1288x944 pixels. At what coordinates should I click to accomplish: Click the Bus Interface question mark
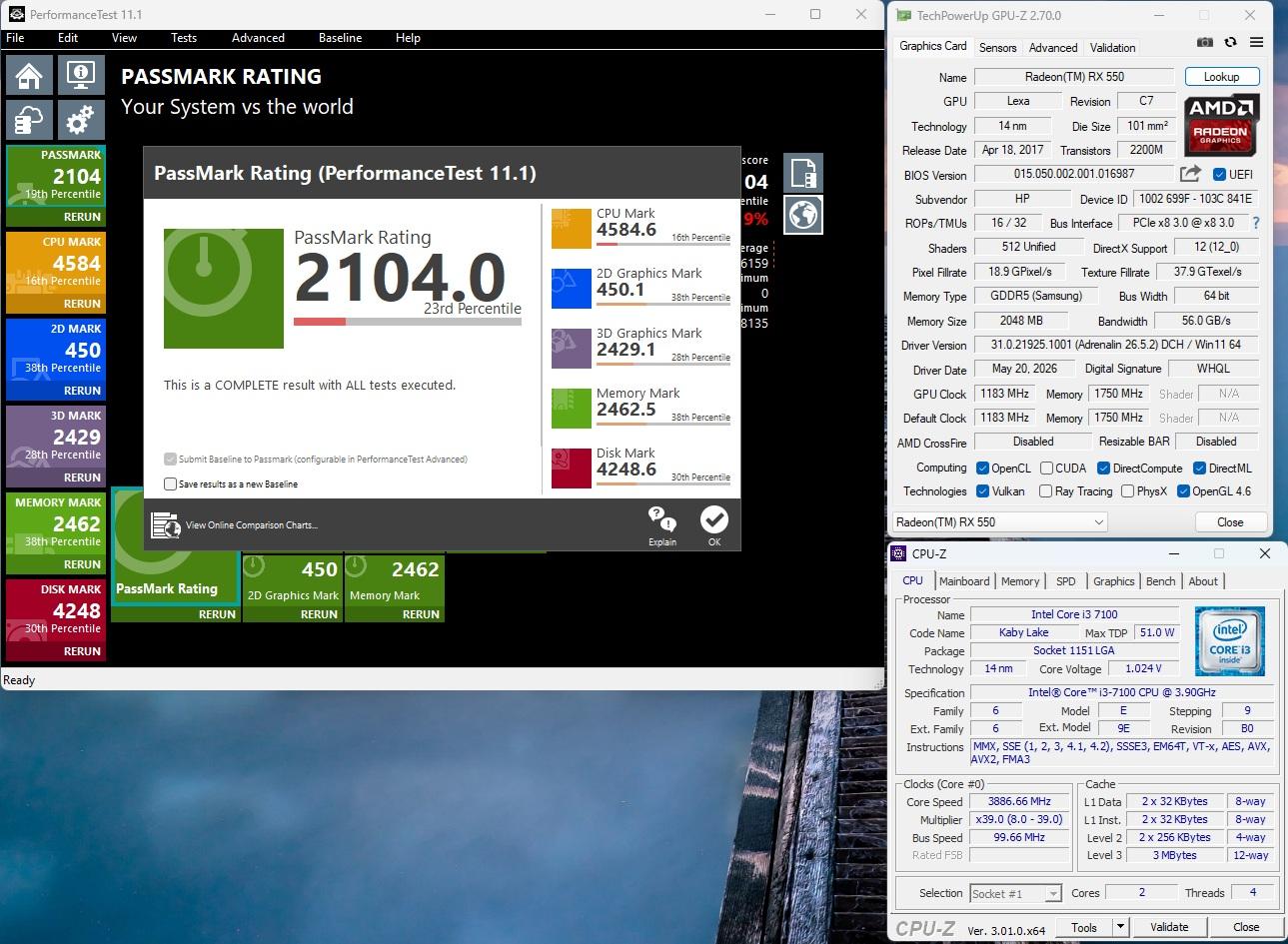tap(1256, 224)
